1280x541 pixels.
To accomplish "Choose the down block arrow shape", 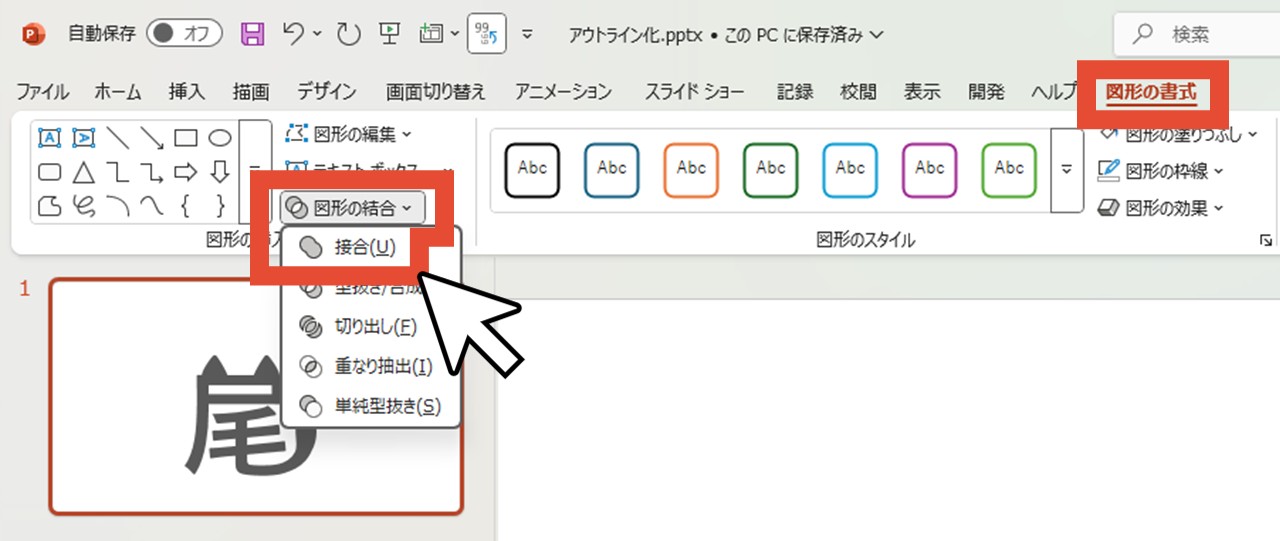I will (220, 172).
